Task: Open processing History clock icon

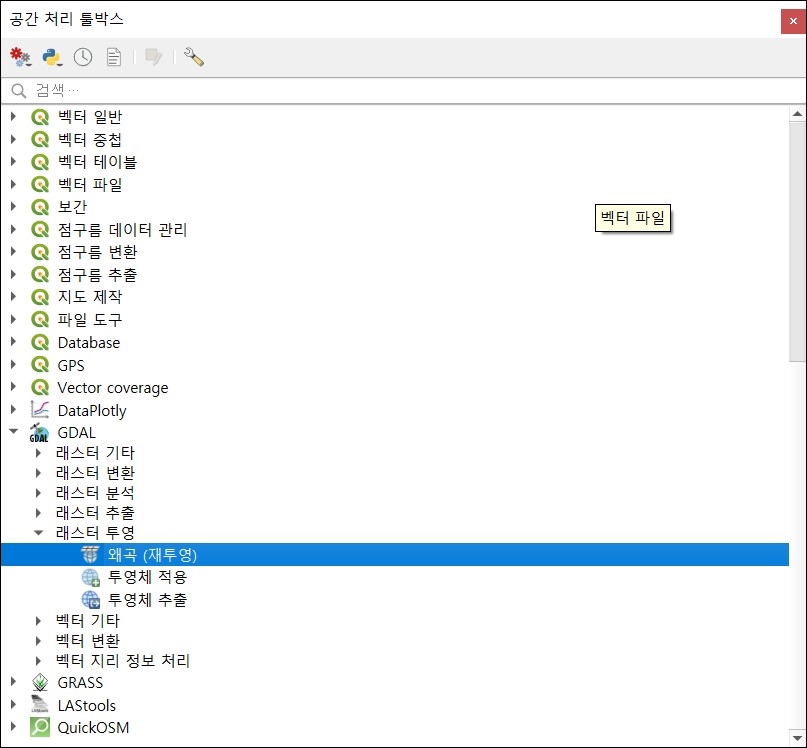Action: pos(83,57)
